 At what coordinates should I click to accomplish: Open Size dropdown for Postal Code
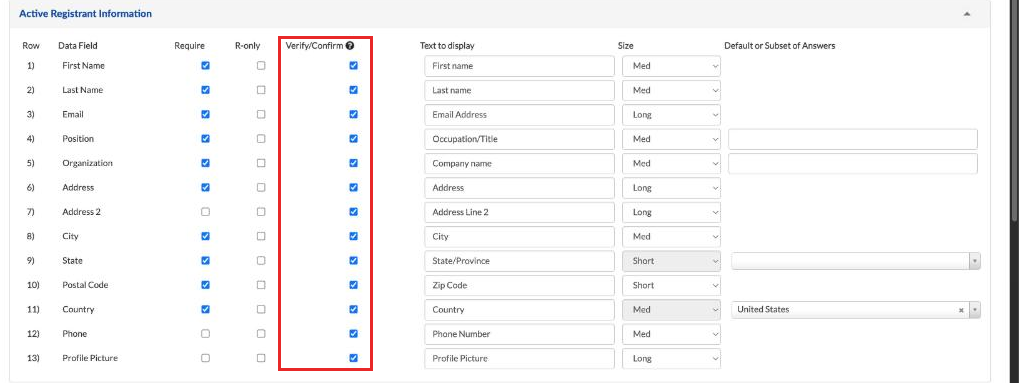click(671, 285)
